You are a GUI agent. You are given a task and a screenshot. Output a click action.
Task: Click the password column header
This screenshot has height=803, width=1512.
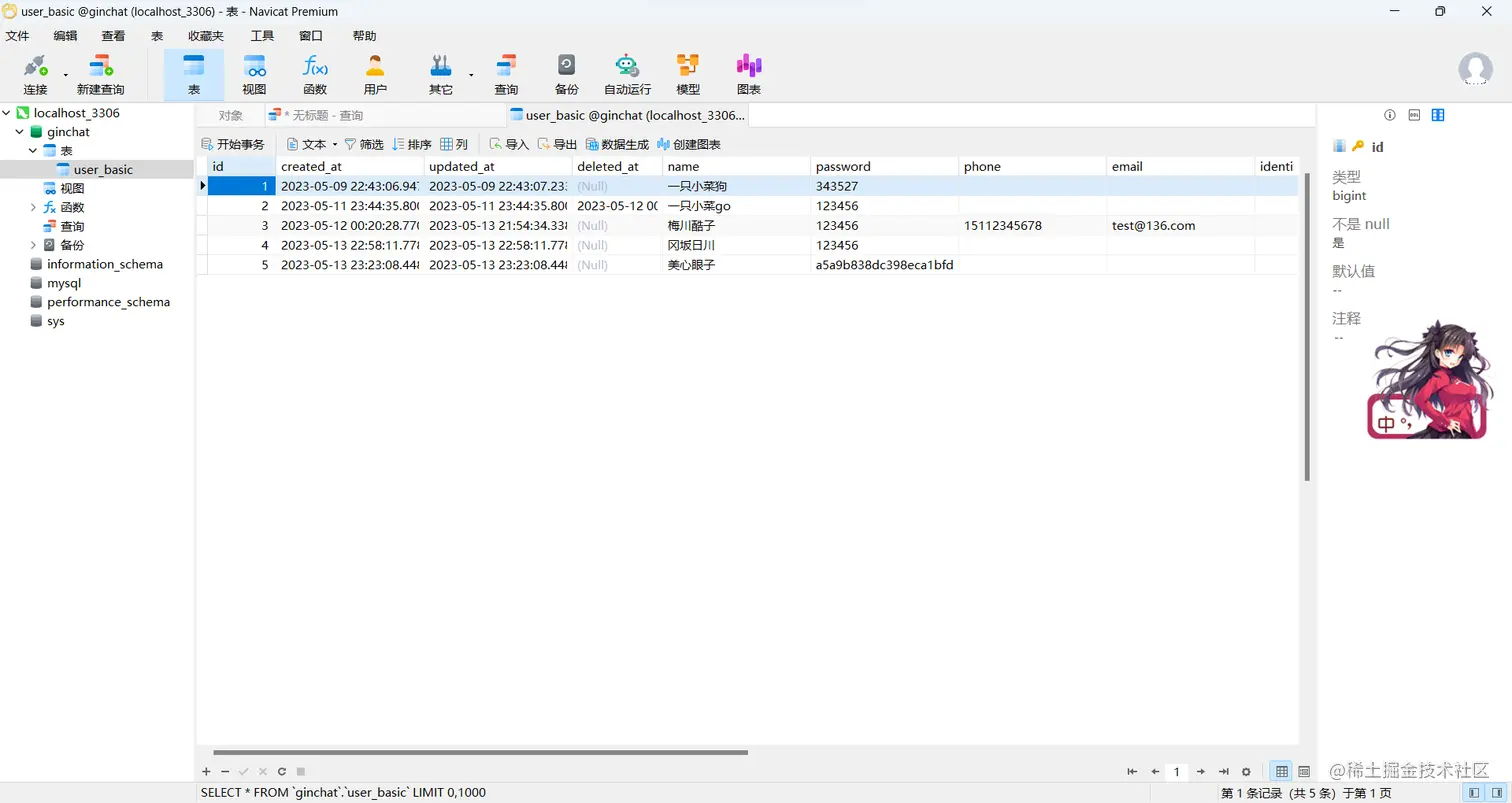click(885, 166)
